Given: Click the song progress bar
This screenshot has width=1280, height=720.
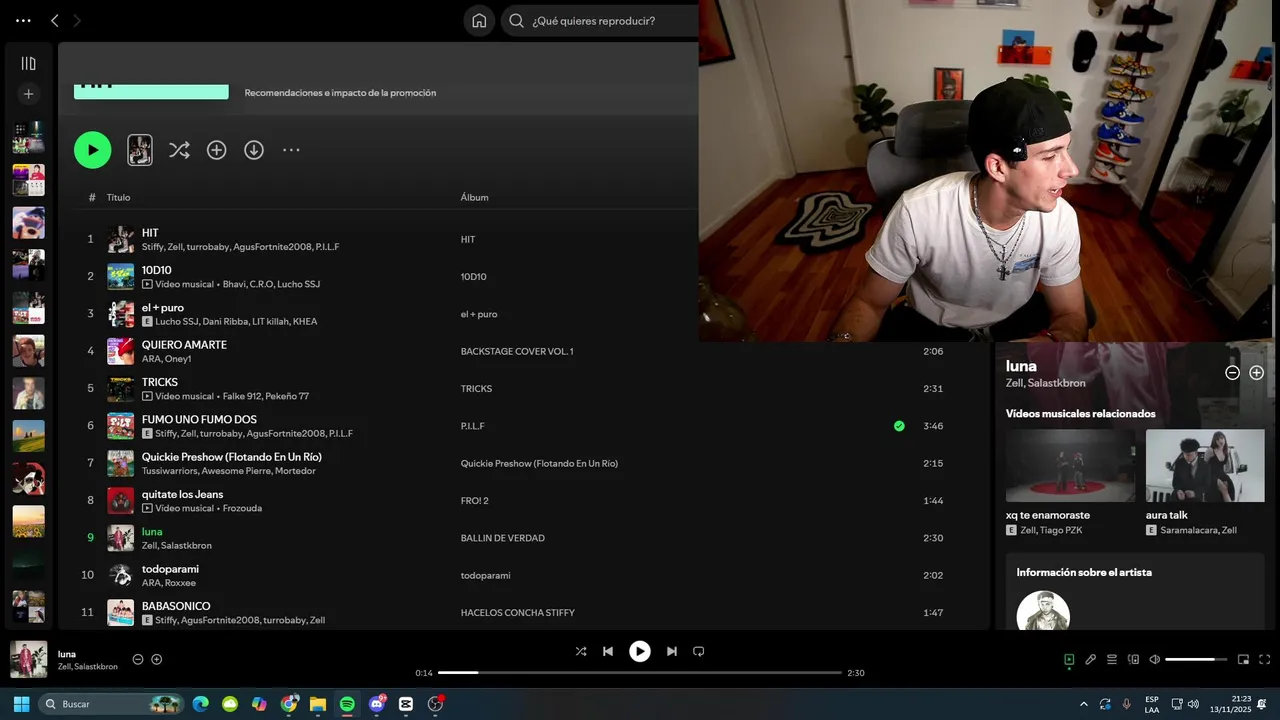Looking at the screenshot, I should pyautogui.click(x=640, y=673).
